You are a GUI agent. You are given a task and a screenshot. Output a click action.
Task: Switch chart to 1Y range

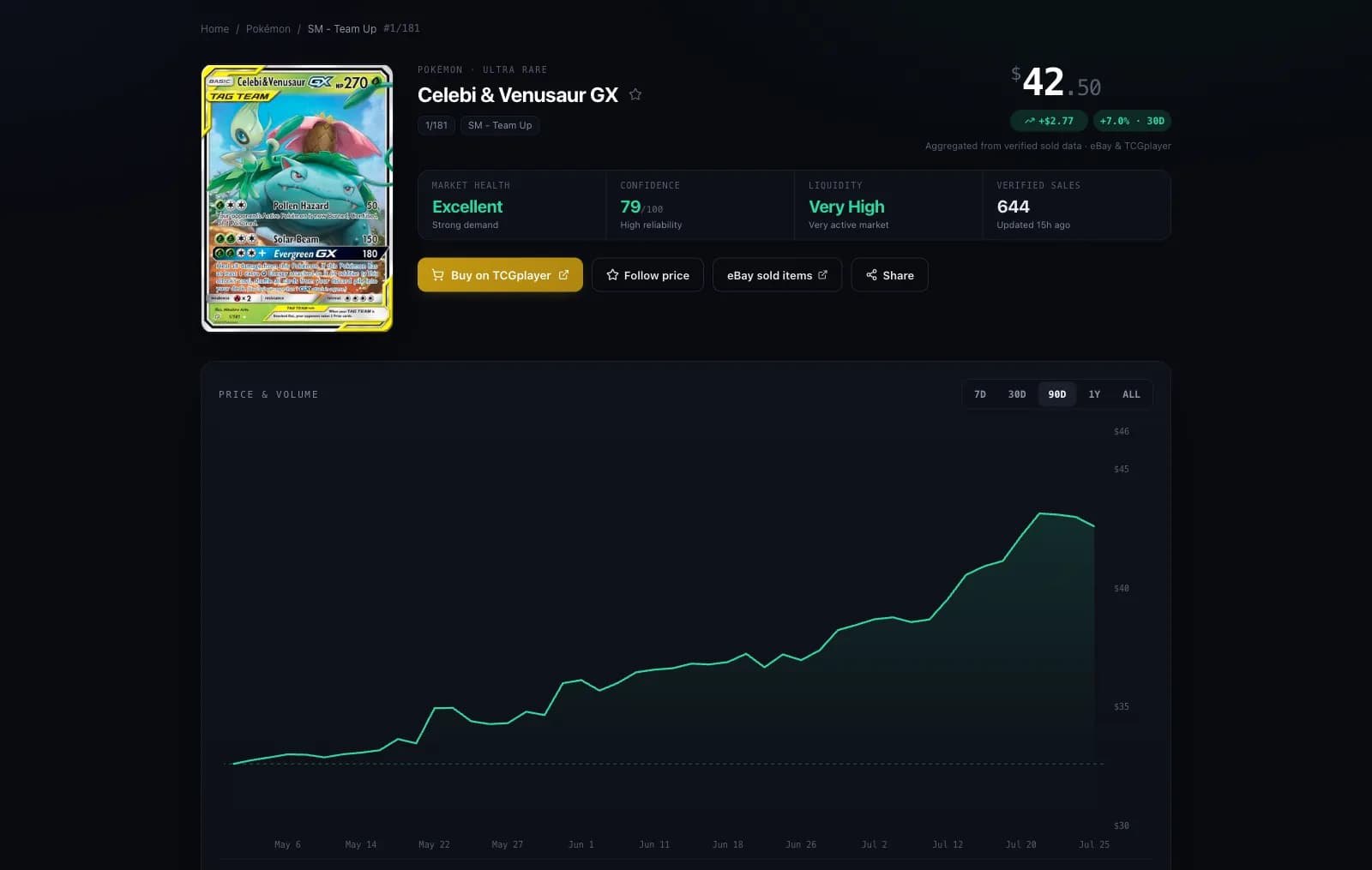pyautogui.click(x=1094, y=394)
